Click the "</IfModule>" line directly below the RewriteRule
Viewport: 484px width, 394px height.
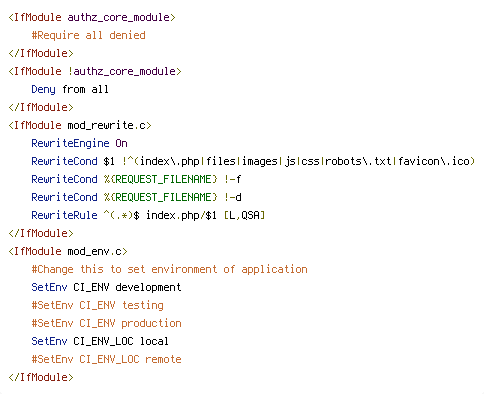coord(41,233)
